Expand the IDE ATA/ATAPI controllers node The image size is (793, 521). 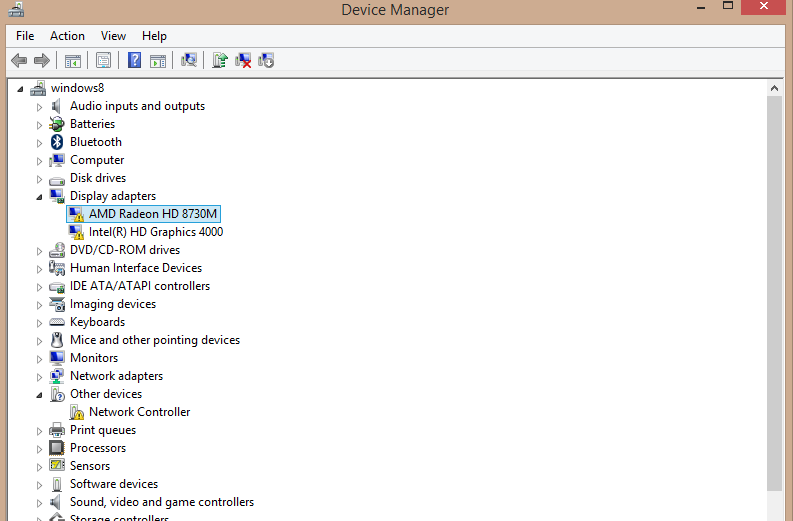click(x=39, y=287)
